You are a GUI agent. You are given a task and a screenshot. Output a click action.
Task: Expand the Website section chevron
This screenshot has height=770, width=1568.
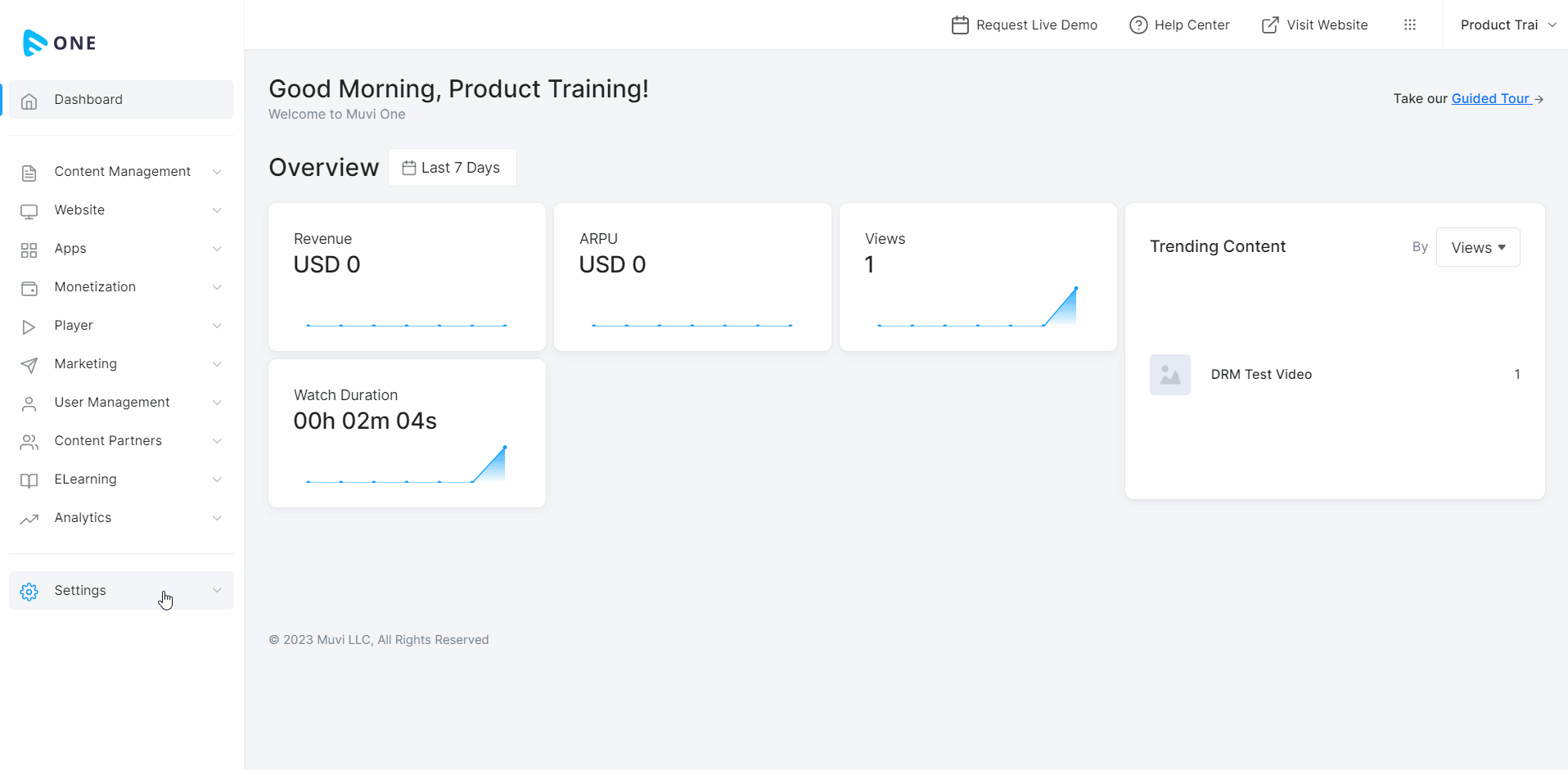pos(217,210)
